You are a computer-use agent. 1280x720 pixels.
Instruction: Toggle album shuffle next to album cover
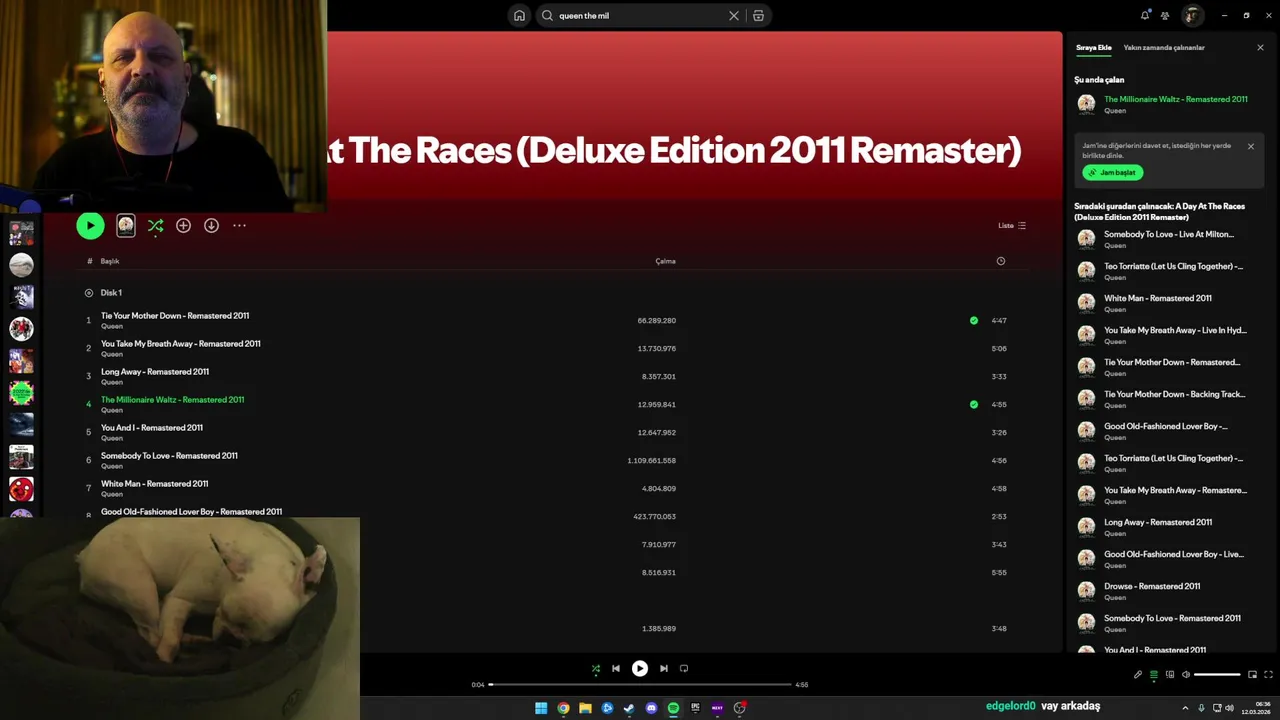coord(155,226)
